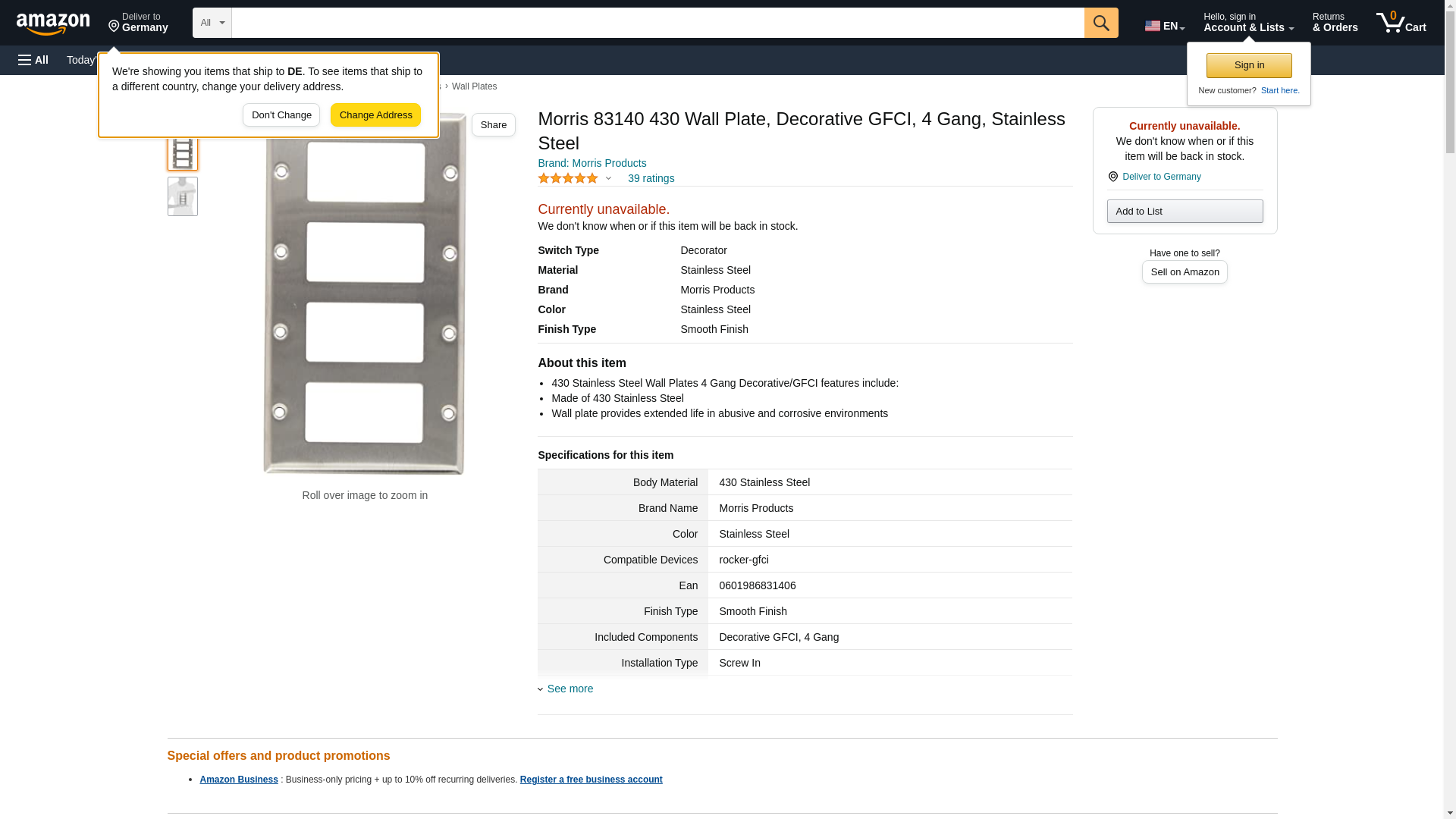The height and width of the screenshot is (819, 1456).
Task: Click the Change Address button
Action: click(375, 115)
